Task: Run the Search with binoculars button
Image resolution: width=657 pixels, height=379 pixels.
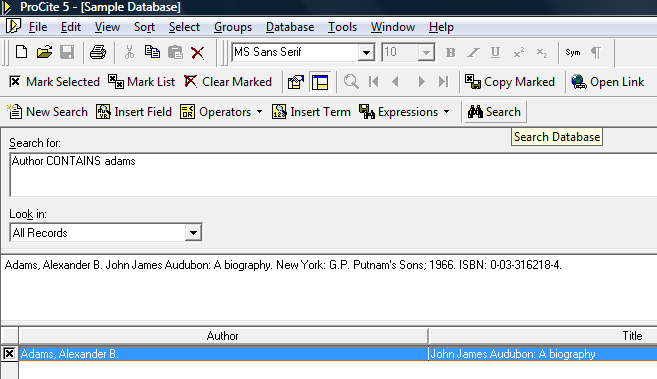Action: (494, 112)
